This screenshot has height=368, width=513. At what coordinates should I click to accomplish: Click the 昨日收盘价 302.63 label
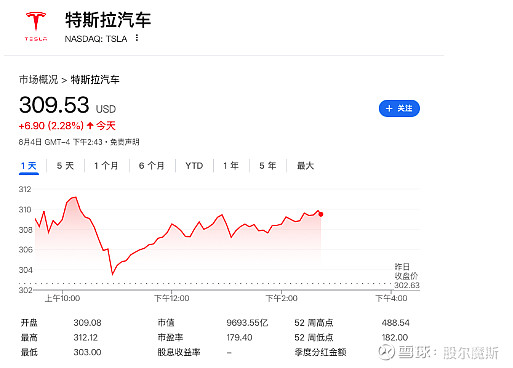click(407, 276)
